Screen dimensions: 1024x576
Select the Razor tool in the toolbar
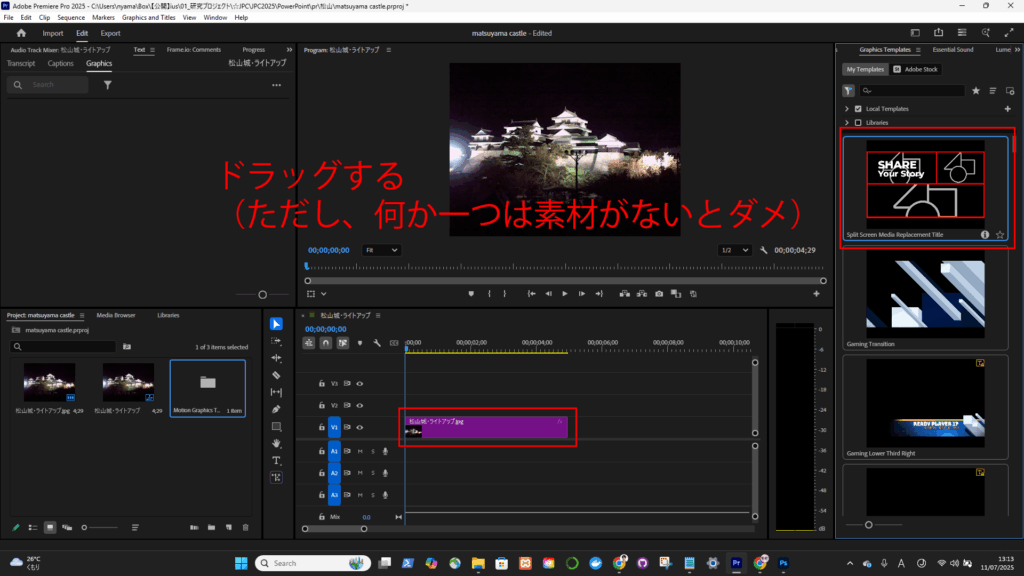coord(276,375)
